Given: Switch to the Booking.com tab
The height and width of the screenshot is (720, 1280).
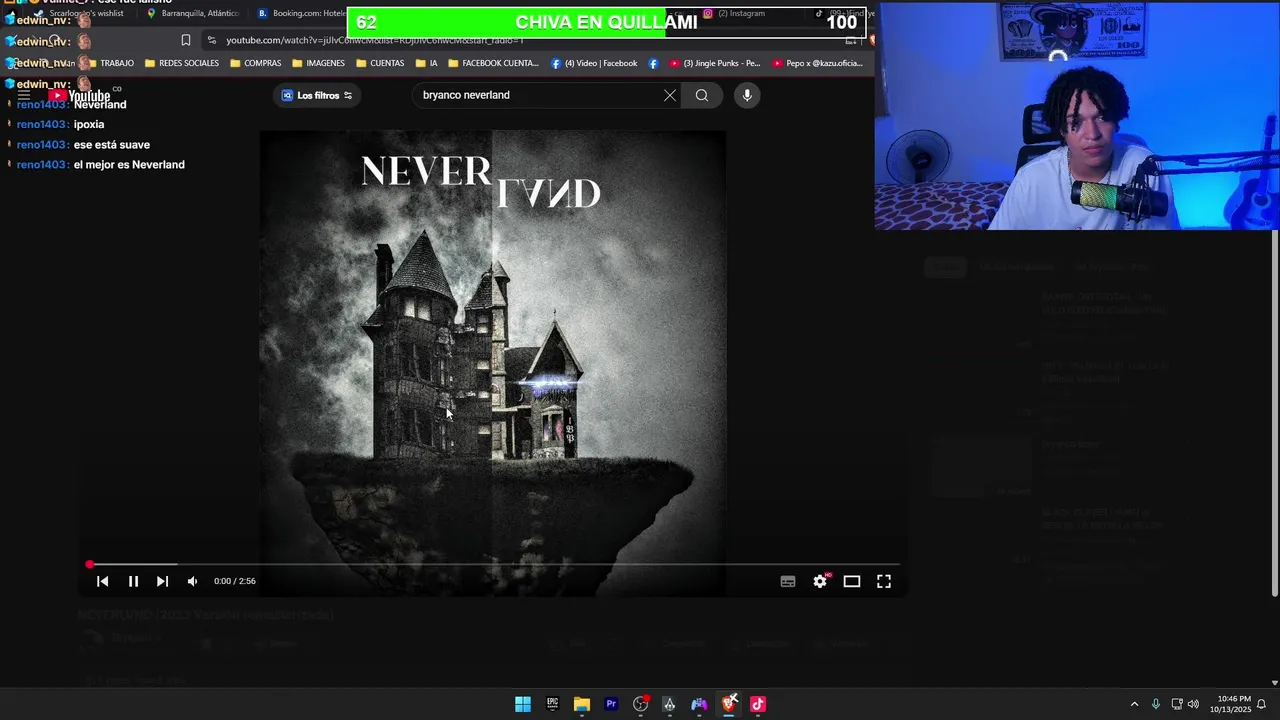Looking at the screenshot, I should [300, 13].
